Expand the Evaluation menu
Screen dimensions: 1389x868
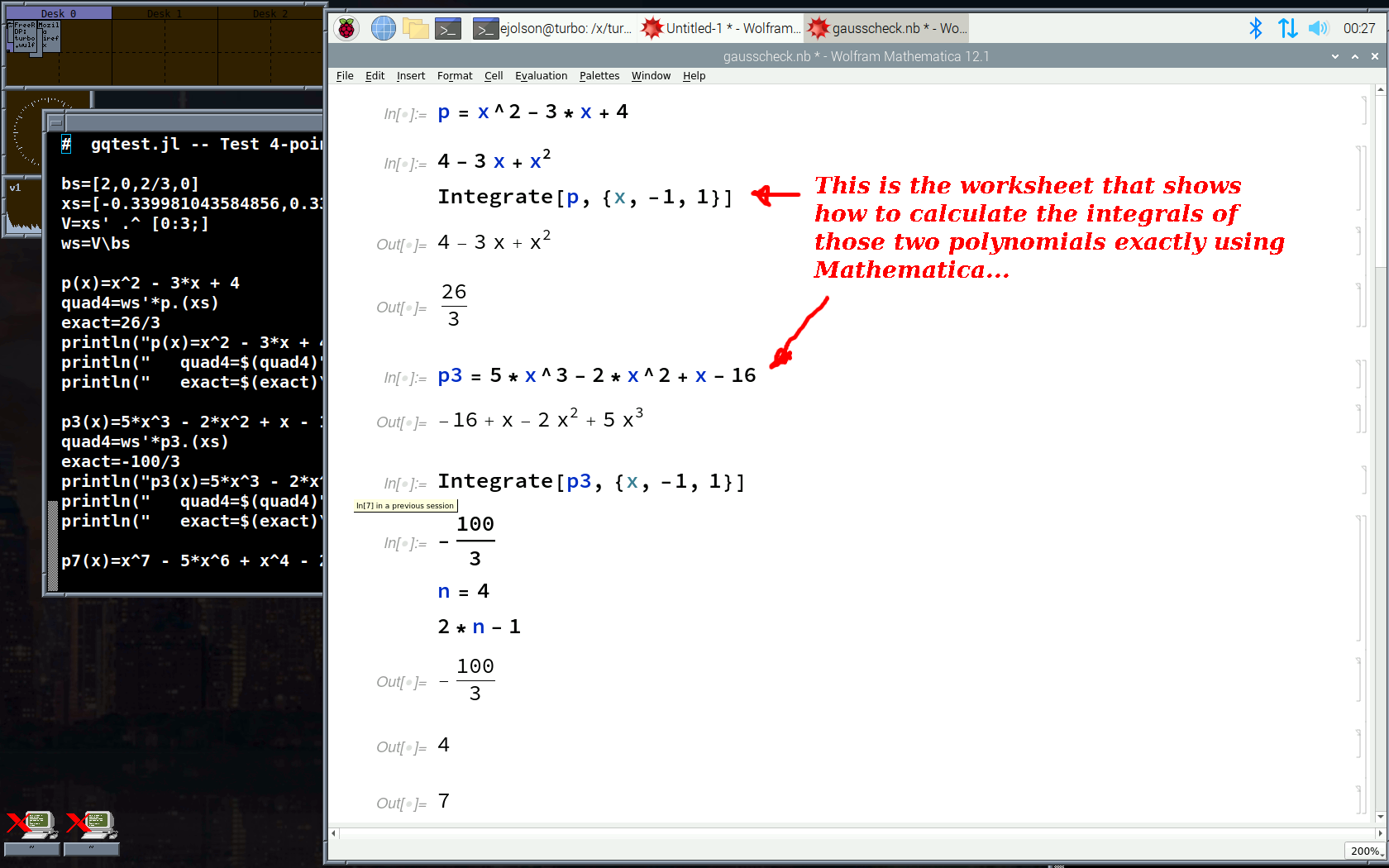pyautogui.click(x=541, y=76)
